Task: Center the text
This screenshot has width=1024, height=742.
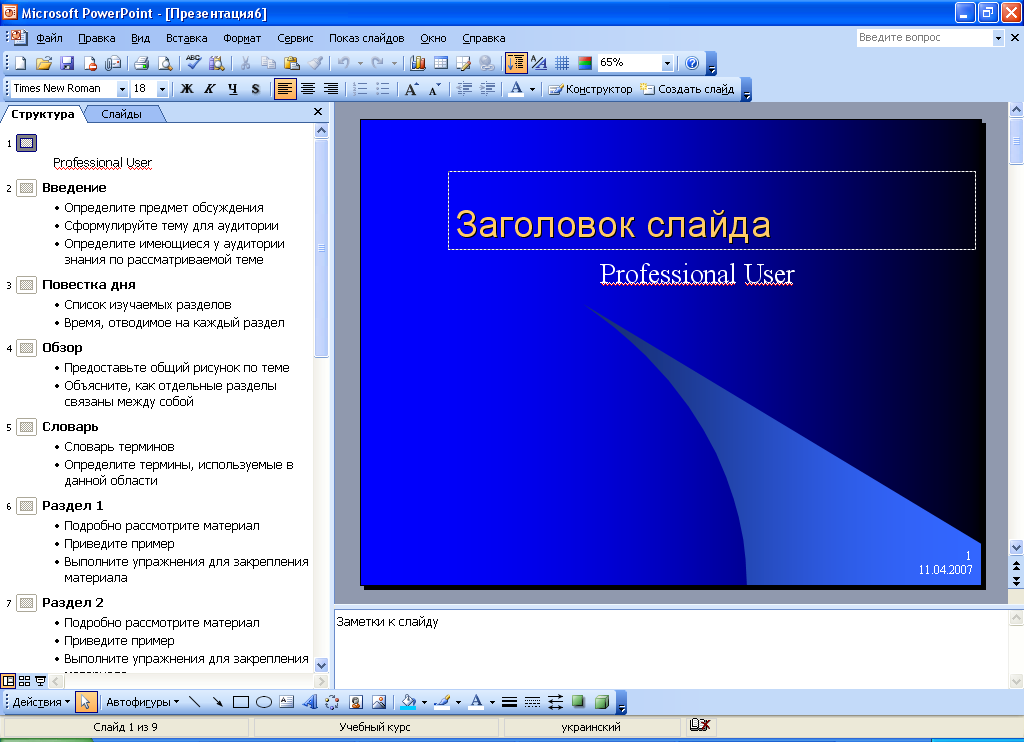Action: coord(308,89)
